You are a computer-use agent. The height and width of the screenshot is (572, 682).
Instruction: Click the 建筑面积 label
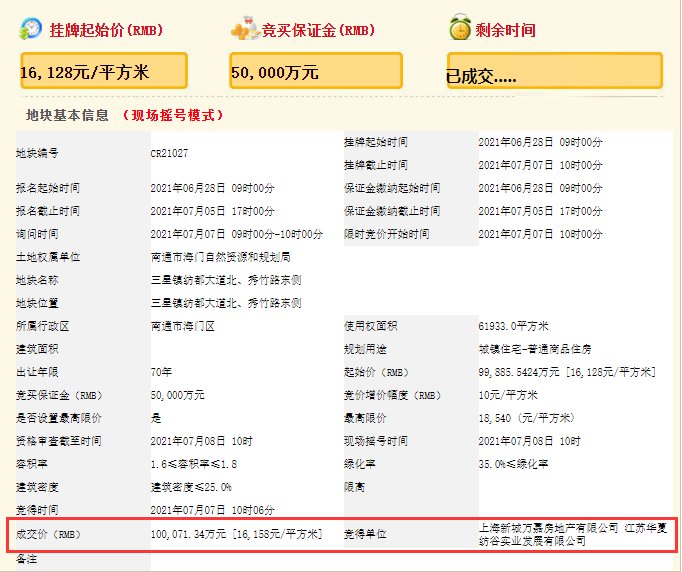(x=37, y=349)
